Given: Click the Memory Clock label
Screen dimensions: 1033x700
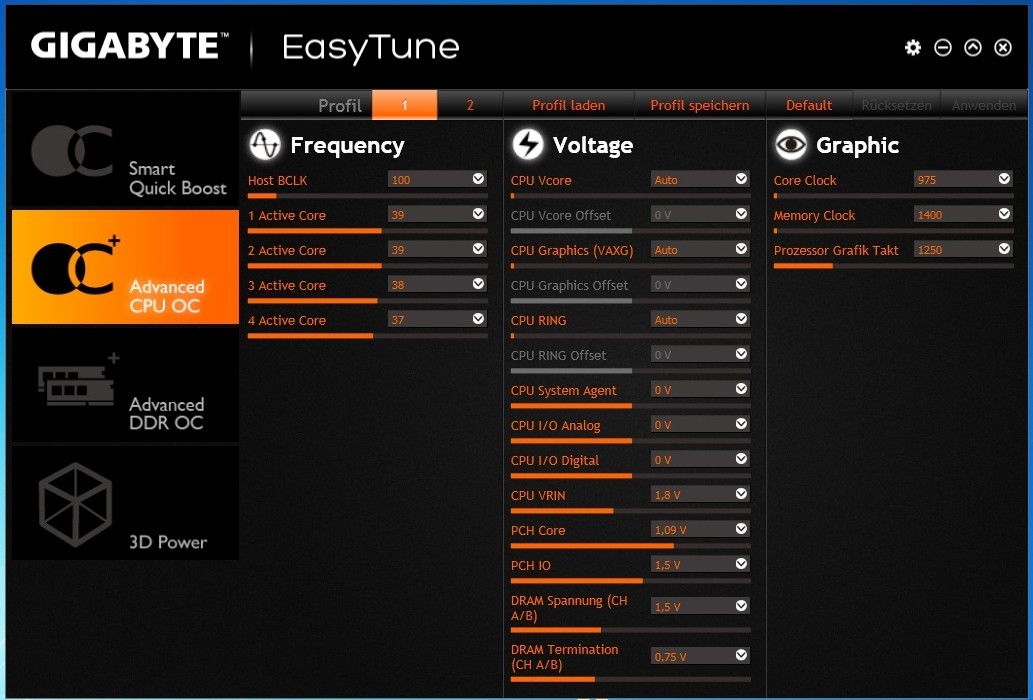Looking at the screenshot, I should tap(814, 215).
